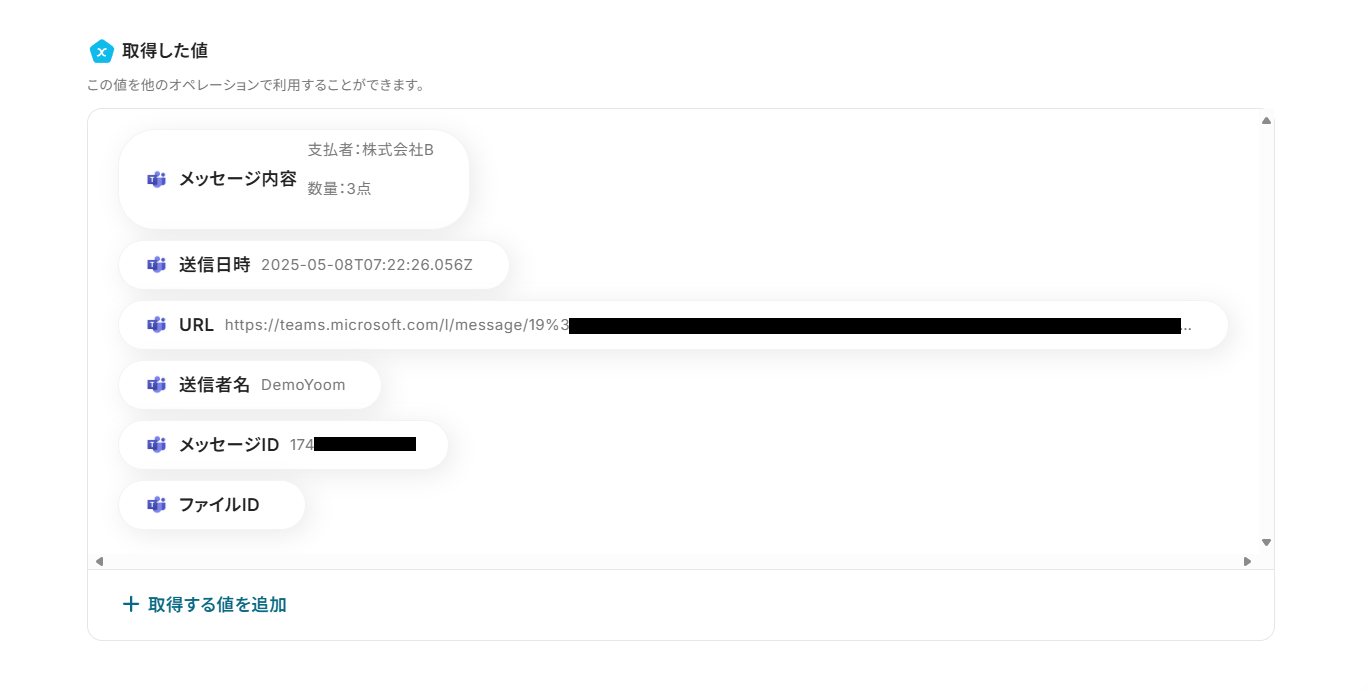Click the blue pentagon icon next to 取得した値
1368x690 pixels.
pos(101,51)
